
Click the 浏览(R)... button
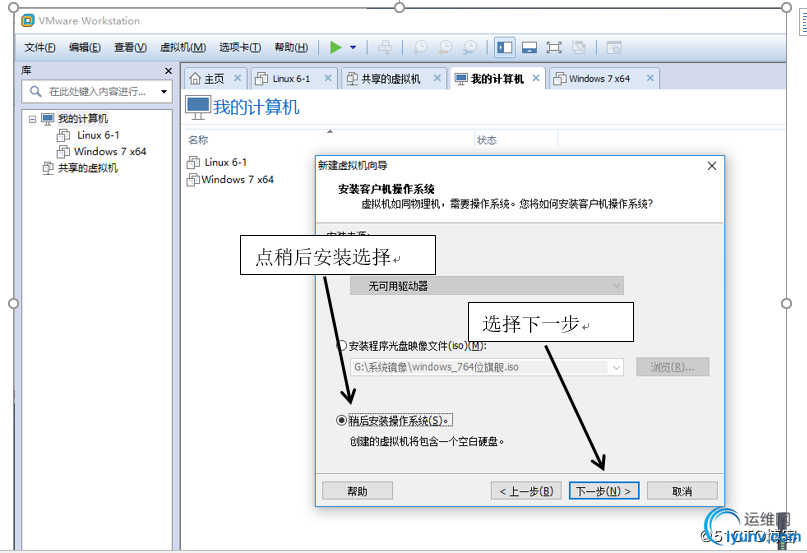pos(673,367)
